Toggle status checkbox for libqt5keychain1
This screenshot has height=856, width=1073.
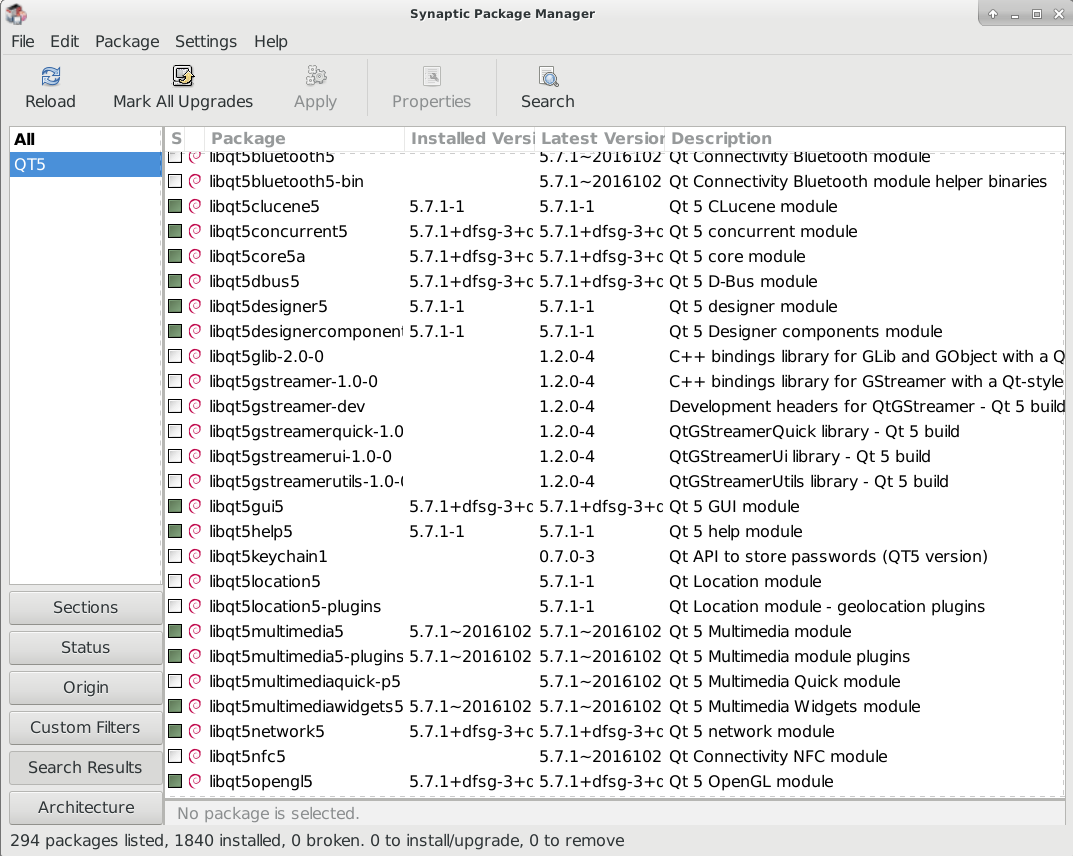(175, 556)
